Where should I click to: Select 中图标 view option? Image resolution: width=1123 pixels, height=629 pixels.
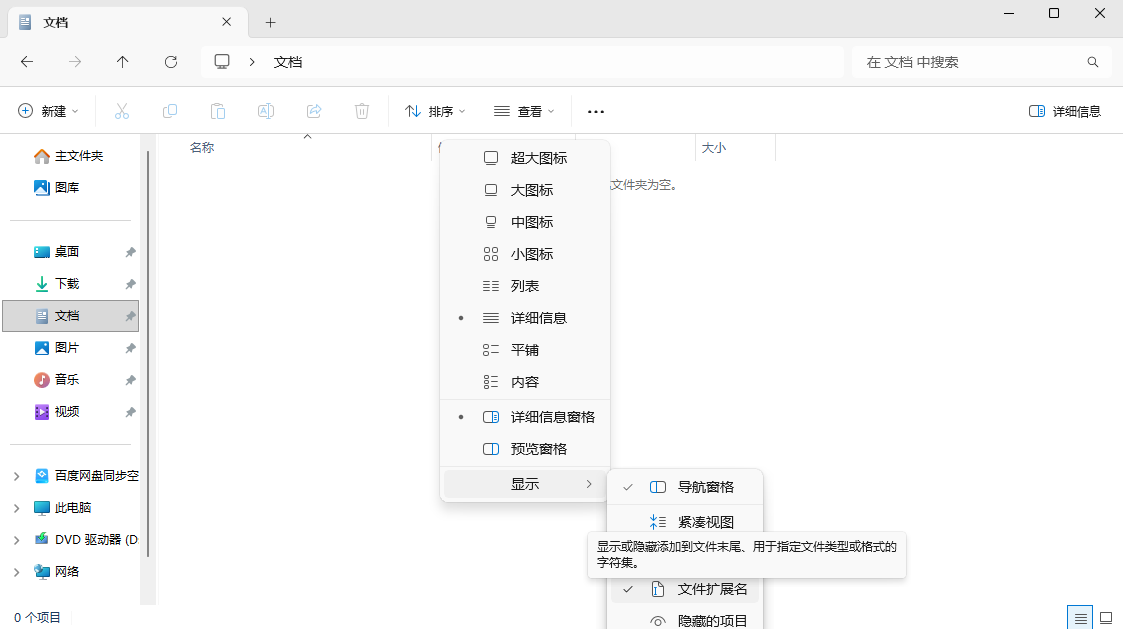(525, 222)
